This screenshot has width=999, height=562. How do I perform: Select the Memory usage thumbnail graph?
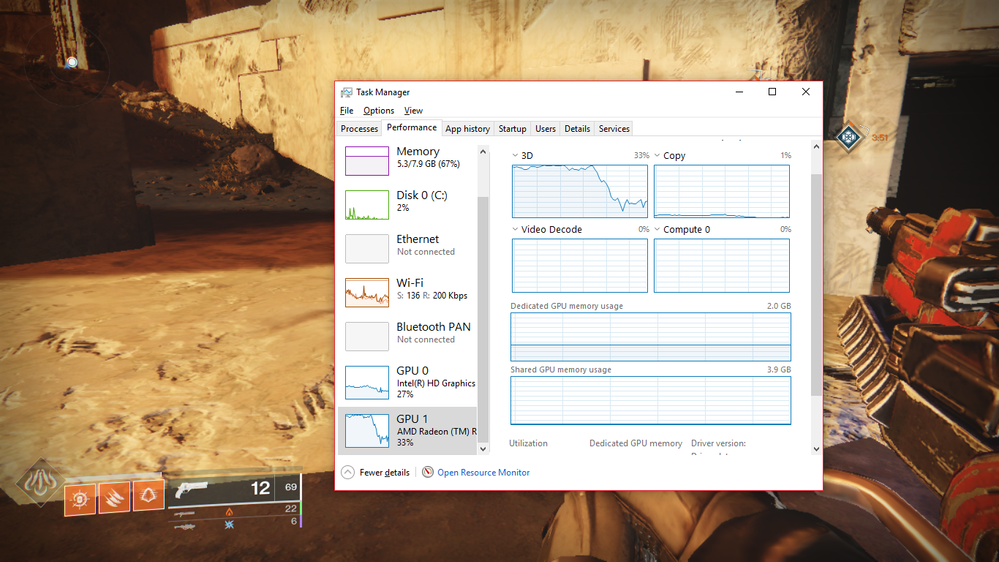367,161
